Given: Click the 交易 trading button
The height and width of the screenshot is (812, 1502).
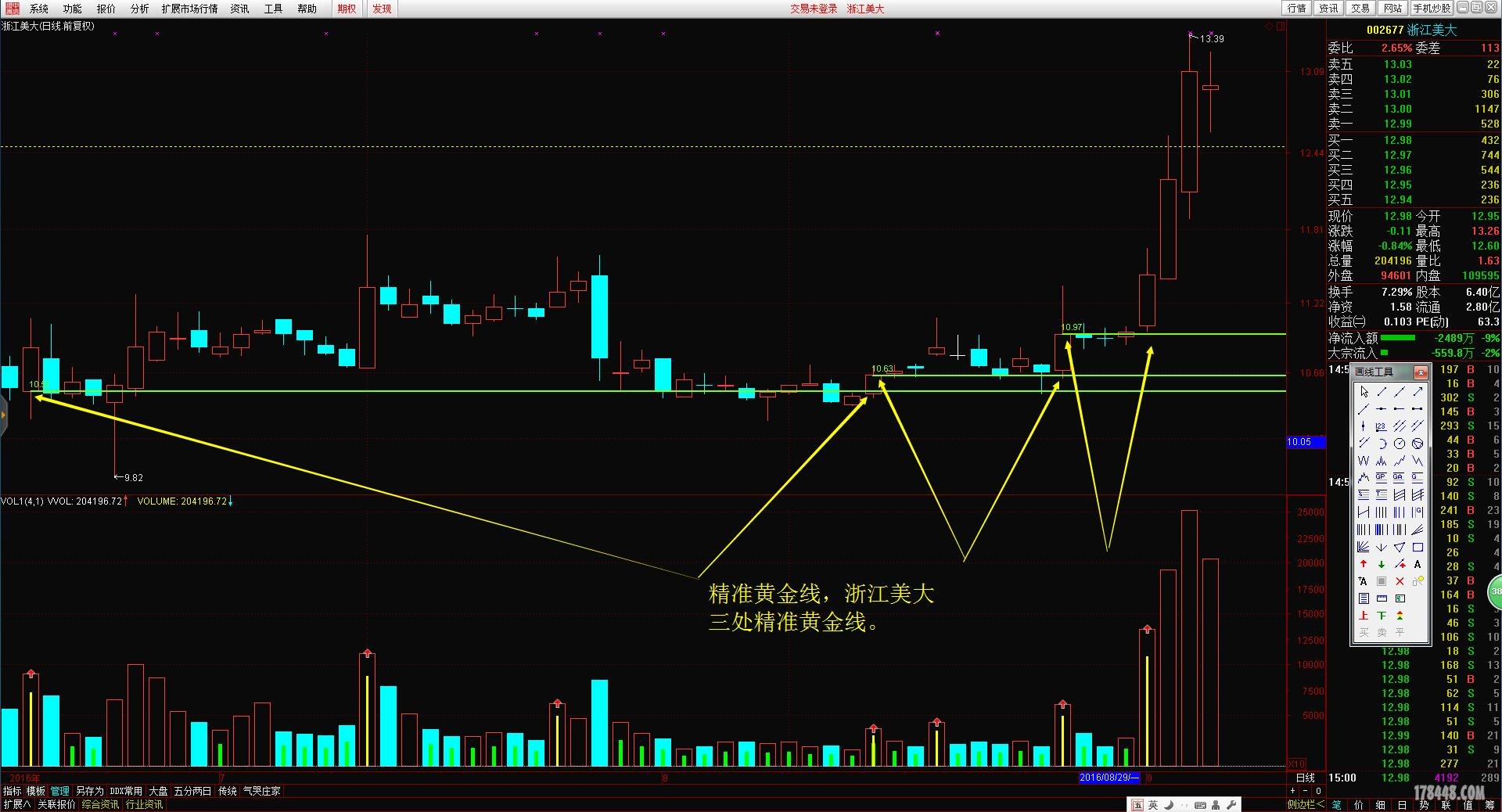Looking at the screenshot, I should pyautogui.click(x=1360, y=8).
